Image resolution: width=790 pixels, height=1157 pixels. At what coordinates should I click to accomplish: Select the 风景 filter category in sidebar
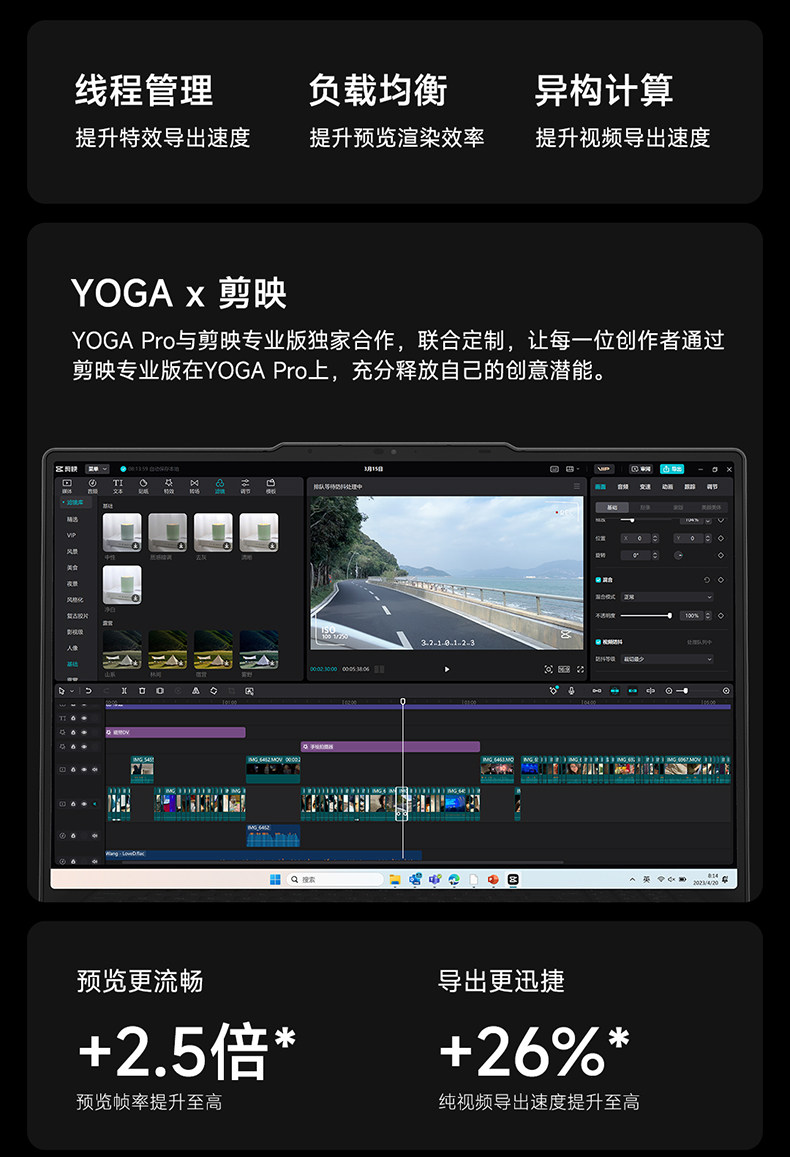point(72,551)
